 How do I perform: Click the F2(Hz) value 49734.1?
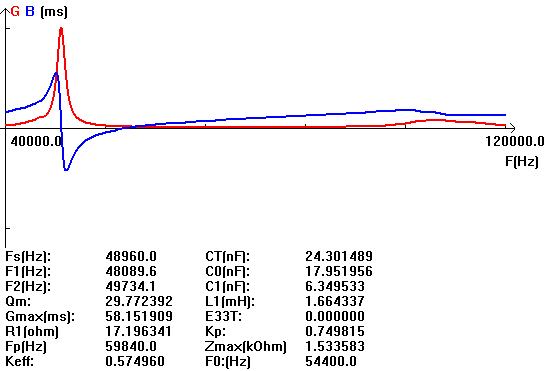(131, 286)
